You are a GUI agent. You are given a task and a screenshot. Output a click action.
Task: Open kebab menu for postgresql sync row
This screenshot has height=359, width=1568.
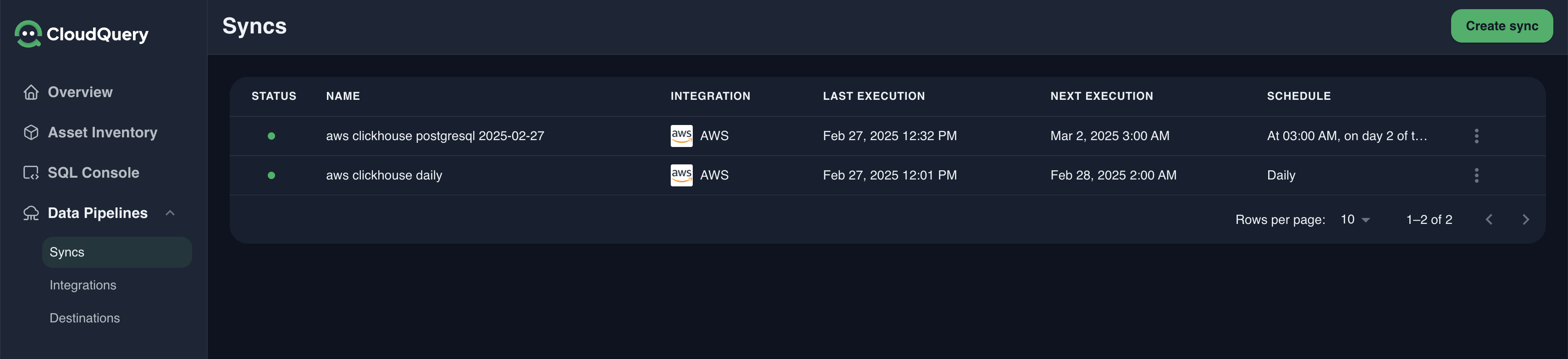click(1476, 136)
